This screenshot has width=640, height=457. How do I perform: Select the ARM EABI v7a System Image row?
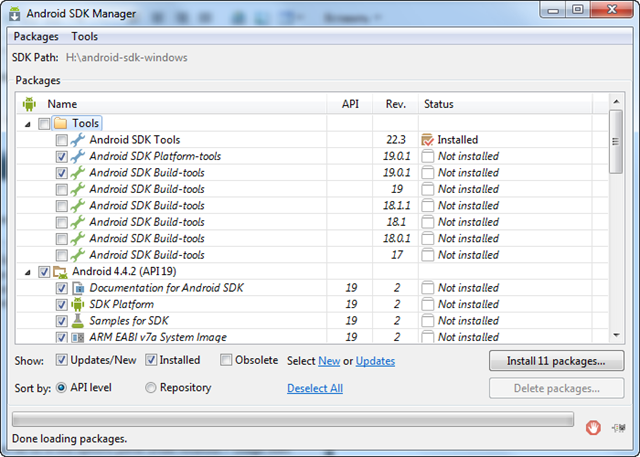pyautogui.click(x=312, y=337)
